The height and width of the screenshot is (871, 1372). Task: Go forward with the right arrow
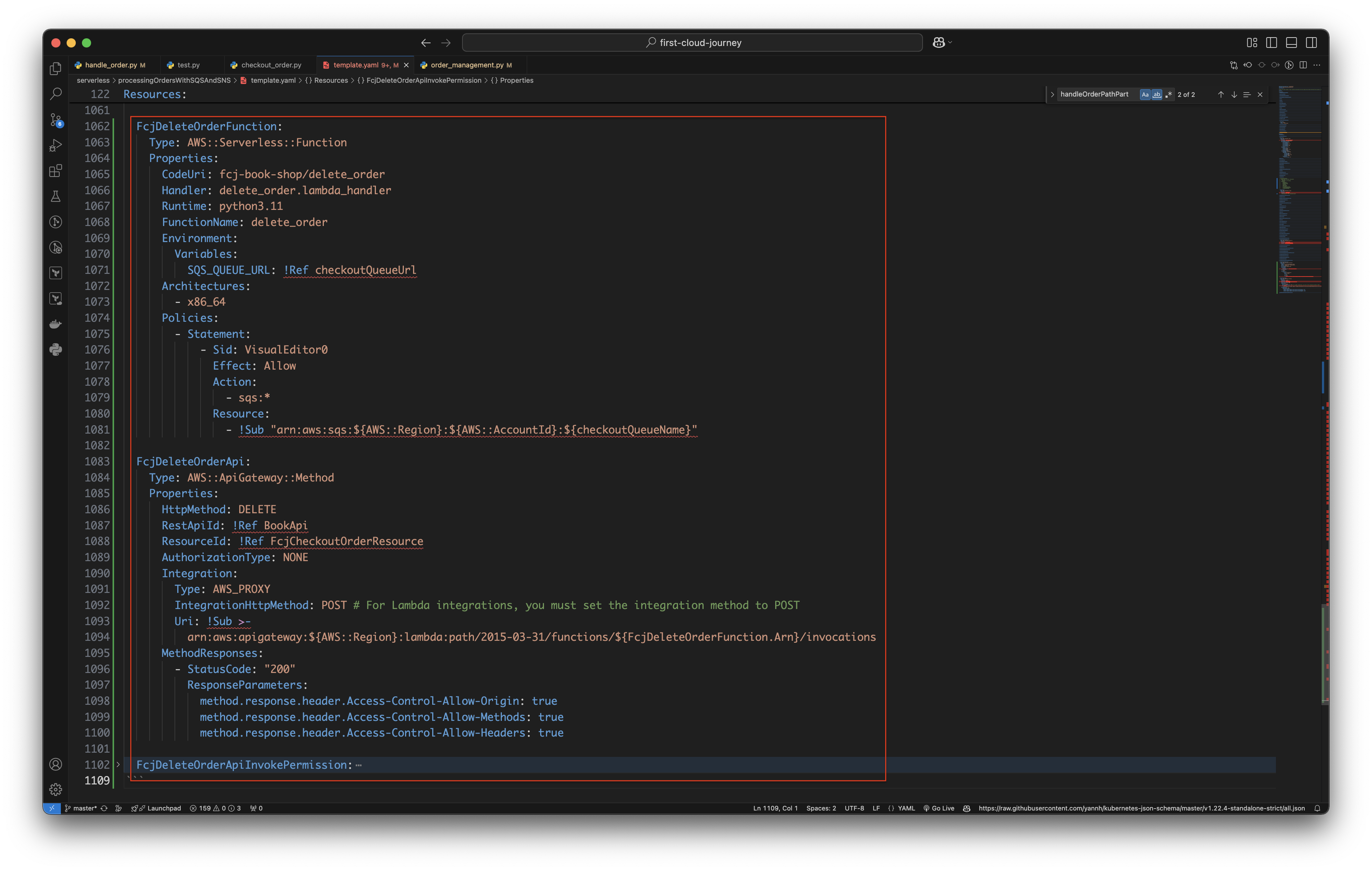pos(446,43)
